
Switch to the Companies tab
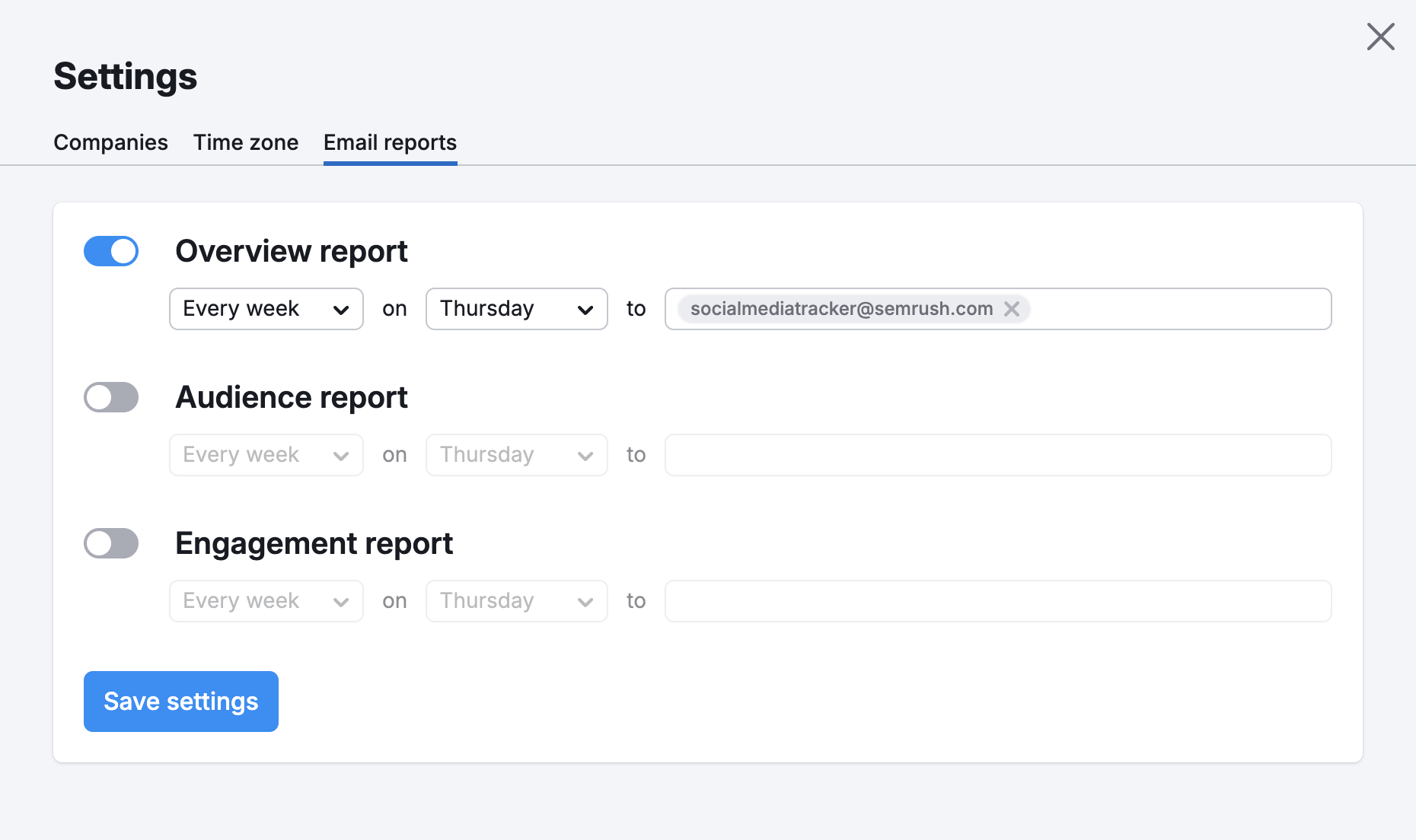(110, 142)
